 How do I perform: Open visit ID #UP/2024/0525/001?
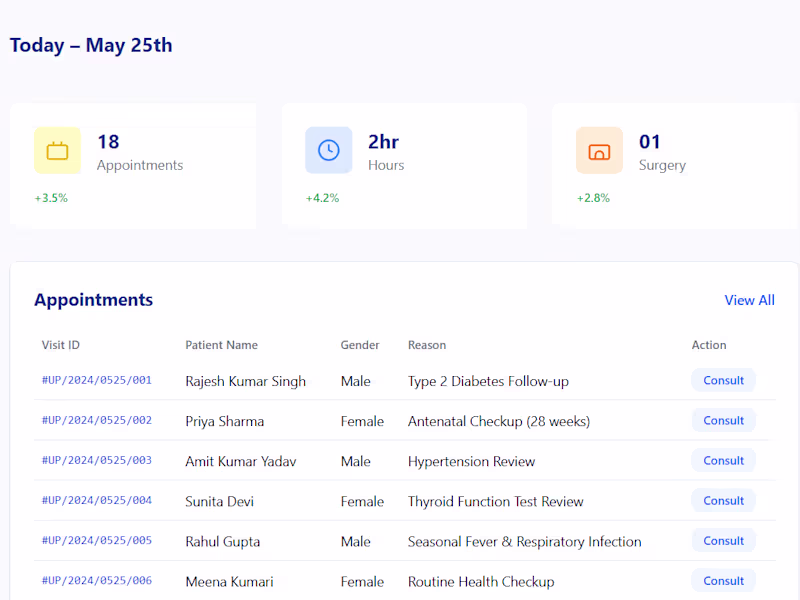[x=97, y=381]
